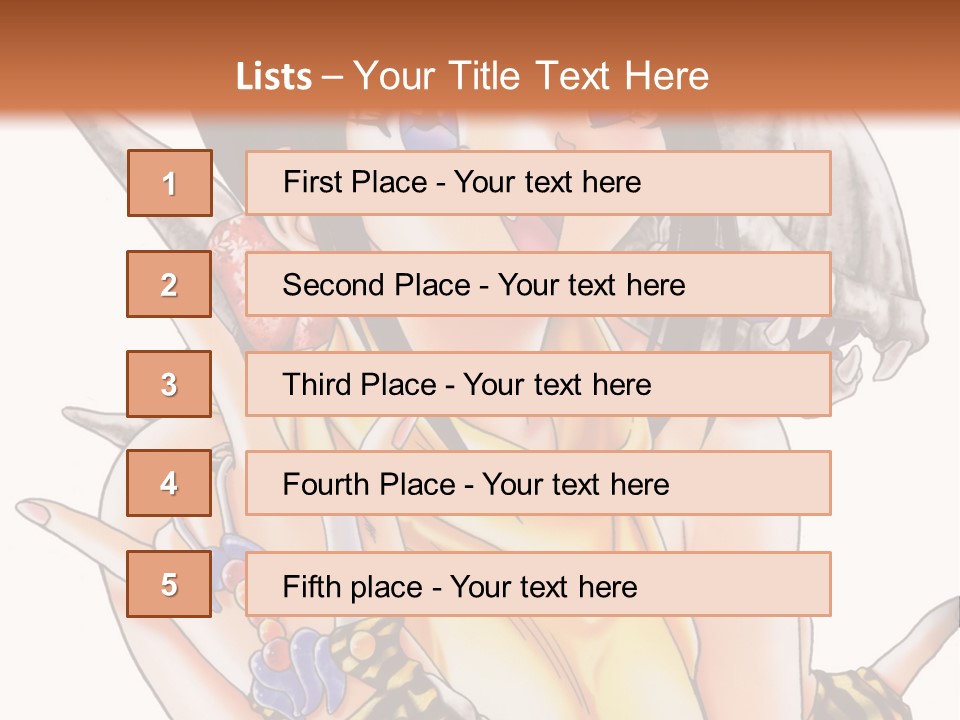960x720 pixels.
Task: Click 'Your Title Text Here' title text
Action: (531, 77)
